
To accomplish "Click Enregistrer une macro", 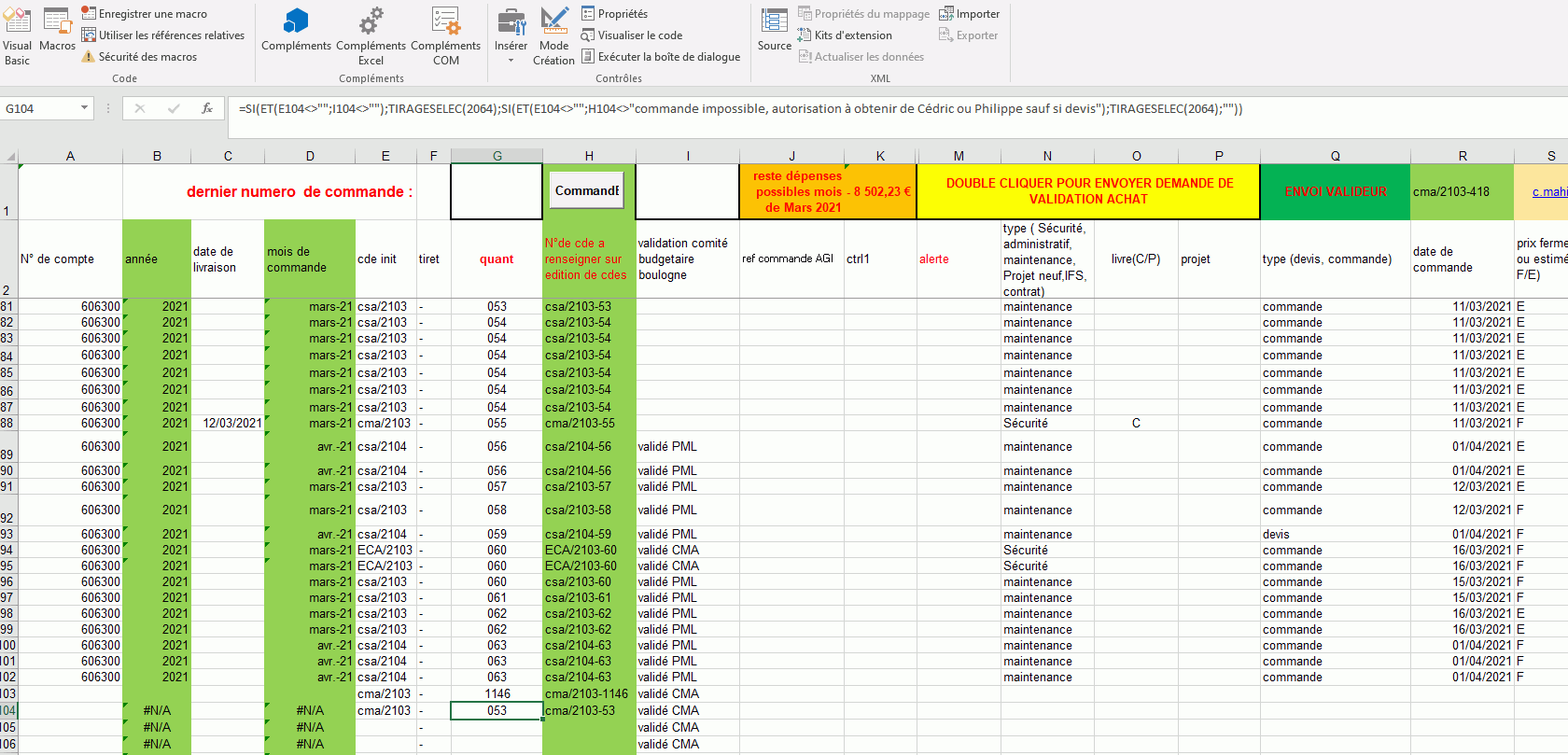I will point(145,14).
